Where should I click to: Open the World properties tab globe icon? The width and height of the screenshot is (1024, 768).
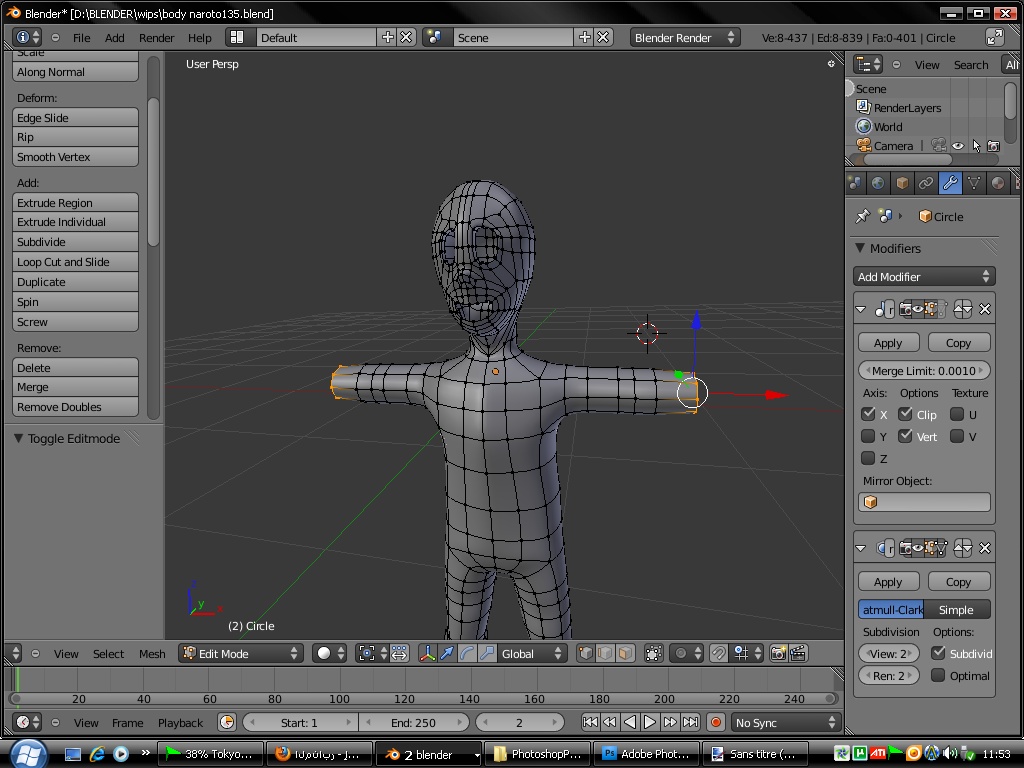pos(878,184)
